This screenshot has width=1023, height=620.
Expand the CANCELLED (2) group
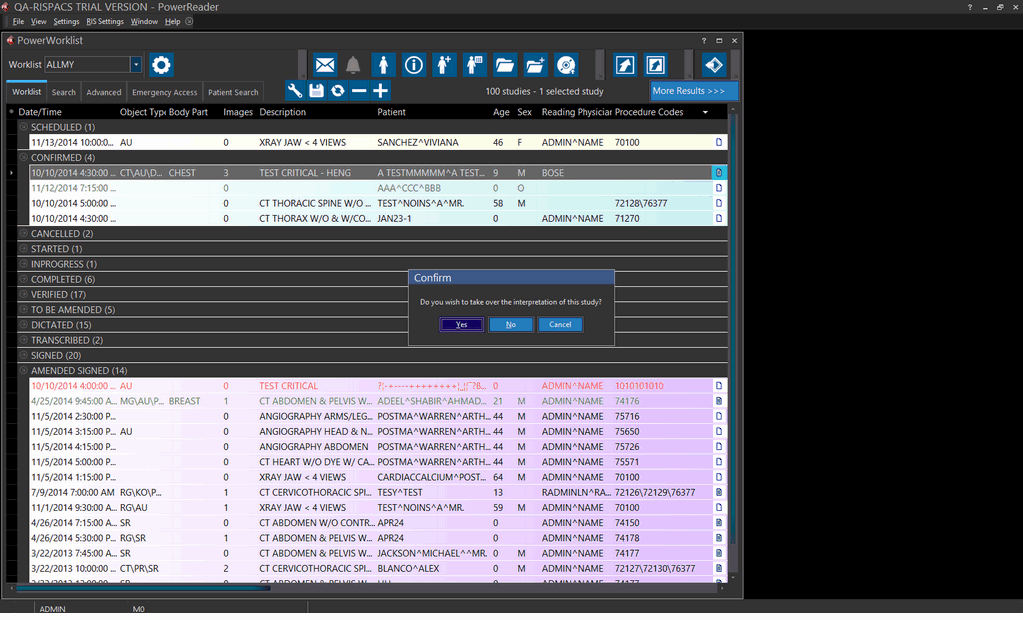pos(24,234)
